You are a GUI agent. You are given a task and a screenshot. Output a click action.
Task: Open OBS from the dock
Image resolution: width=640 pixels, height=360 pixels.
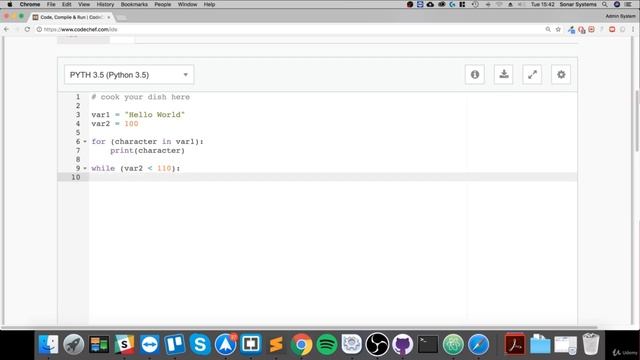coord(377,344)
